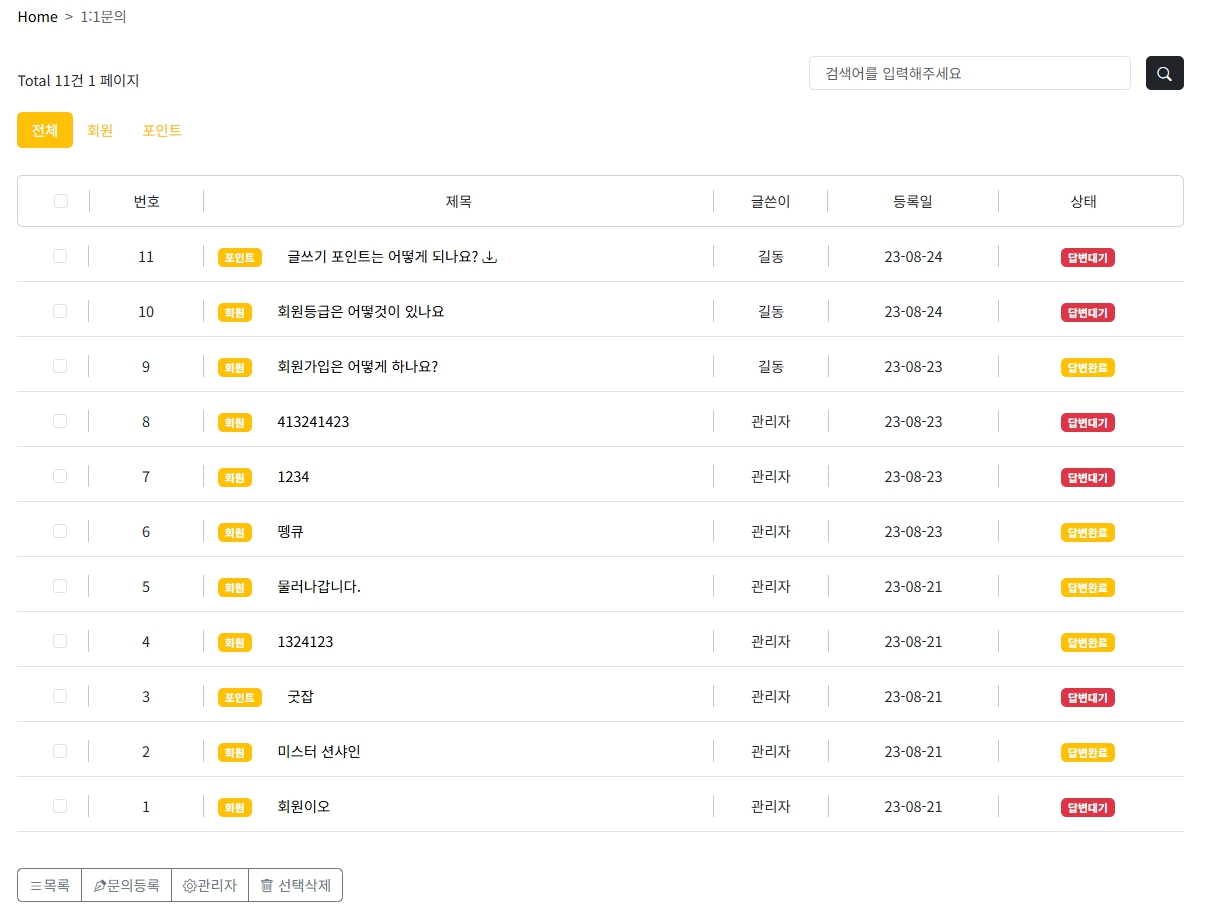
Task: Click the 답변대기 badge on row 3
Action: tap(1087, 697)
